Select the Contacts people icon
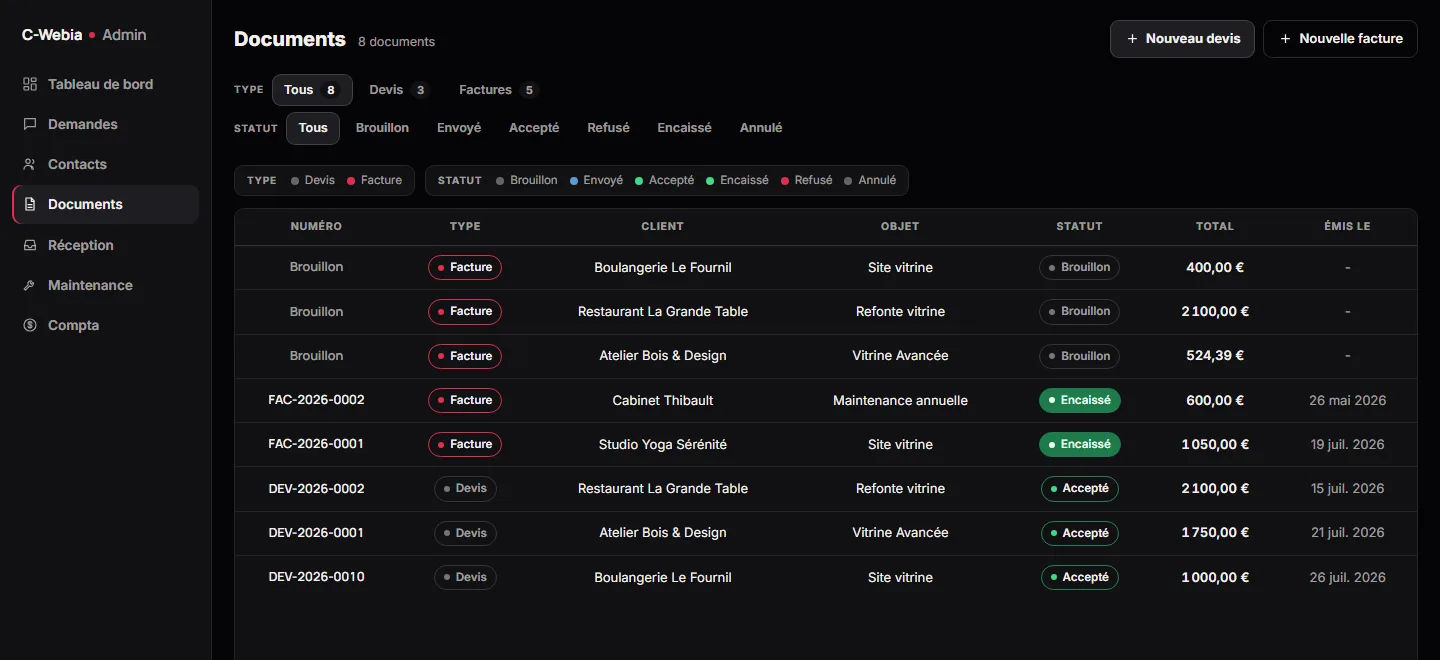The image size is (1440, 660). click(x=30, y=164)
